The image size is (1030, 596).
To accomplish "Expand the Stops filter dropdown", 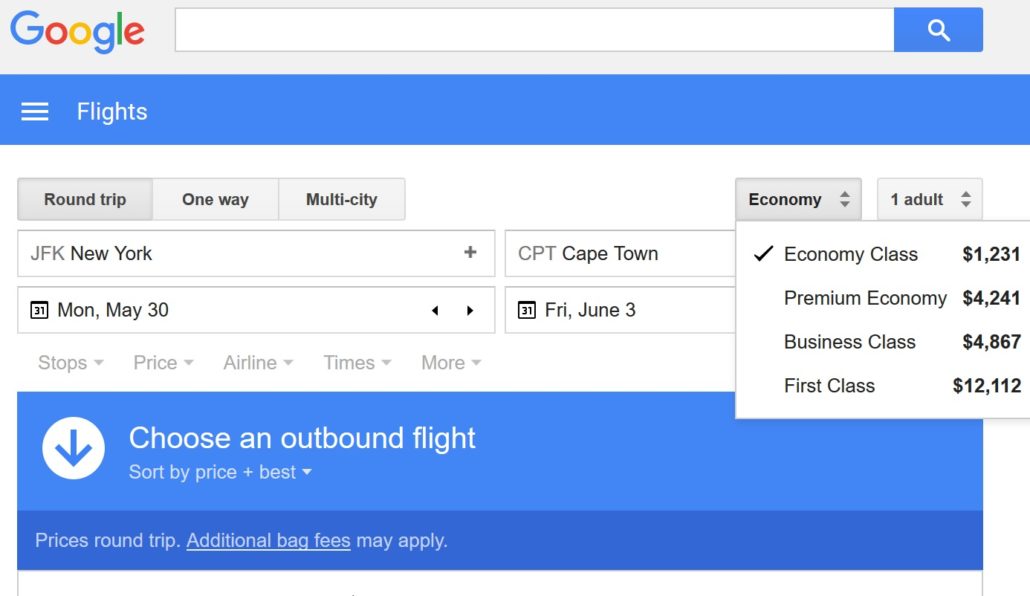I will click(70, 363).
